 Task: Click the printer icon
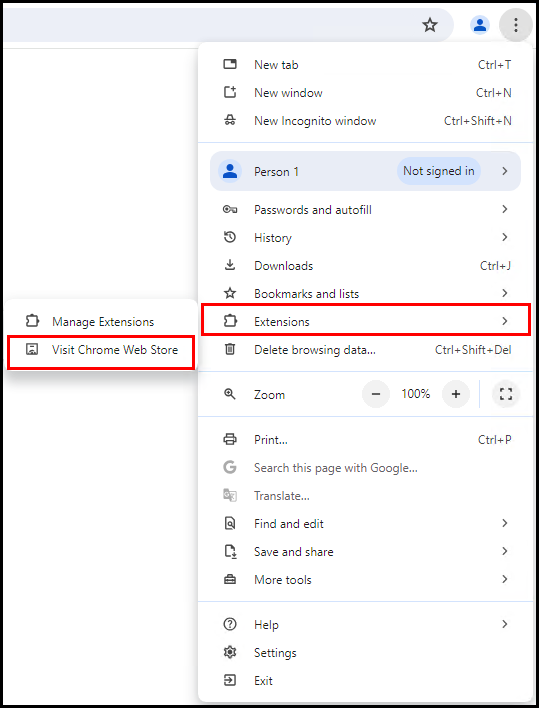click(230, 439)
